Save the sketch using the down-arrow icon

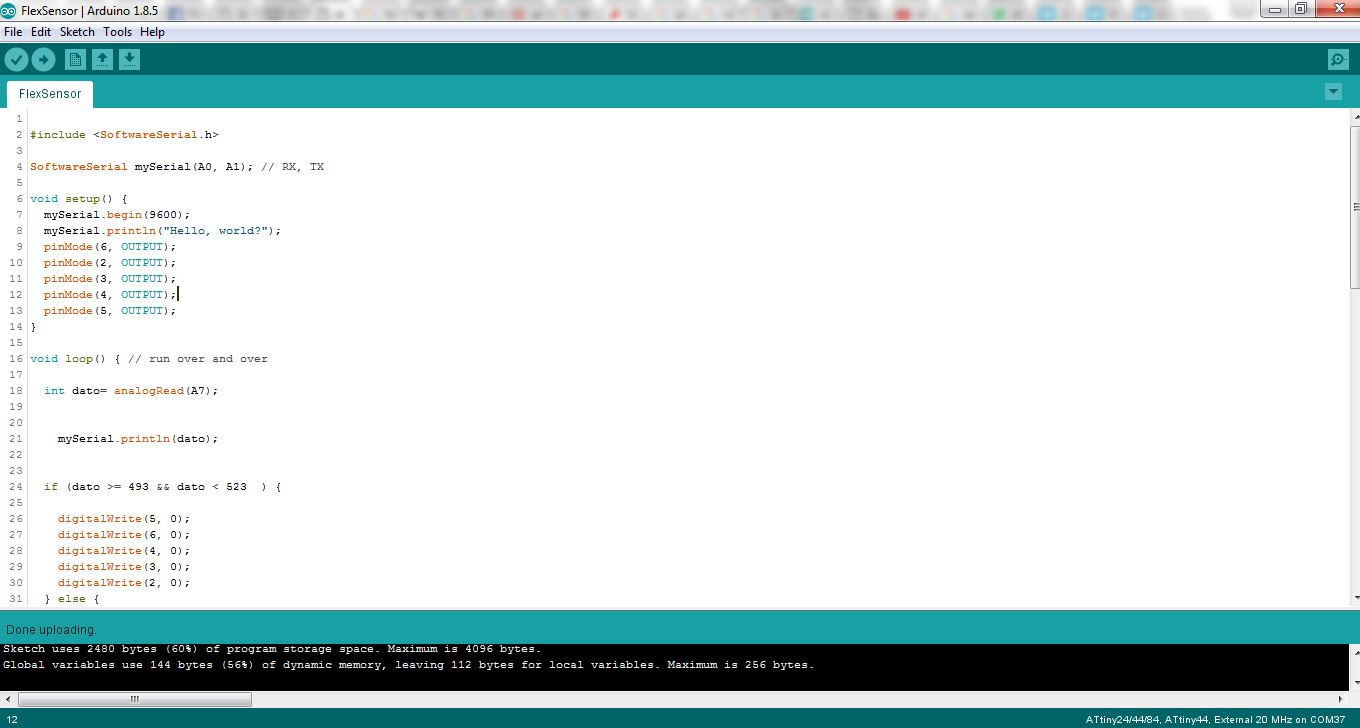[129, 60]
